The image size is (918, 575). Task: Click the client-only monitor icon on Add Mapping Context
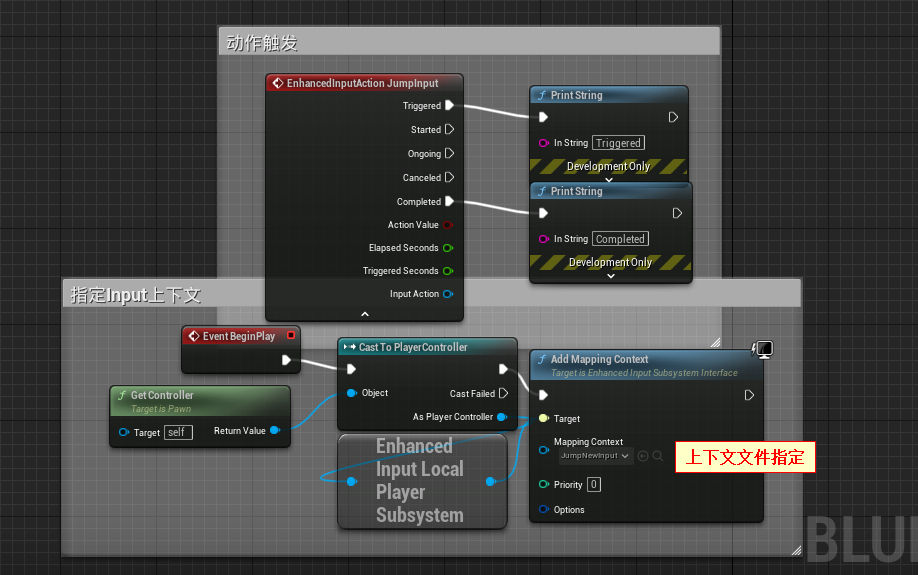763,349
